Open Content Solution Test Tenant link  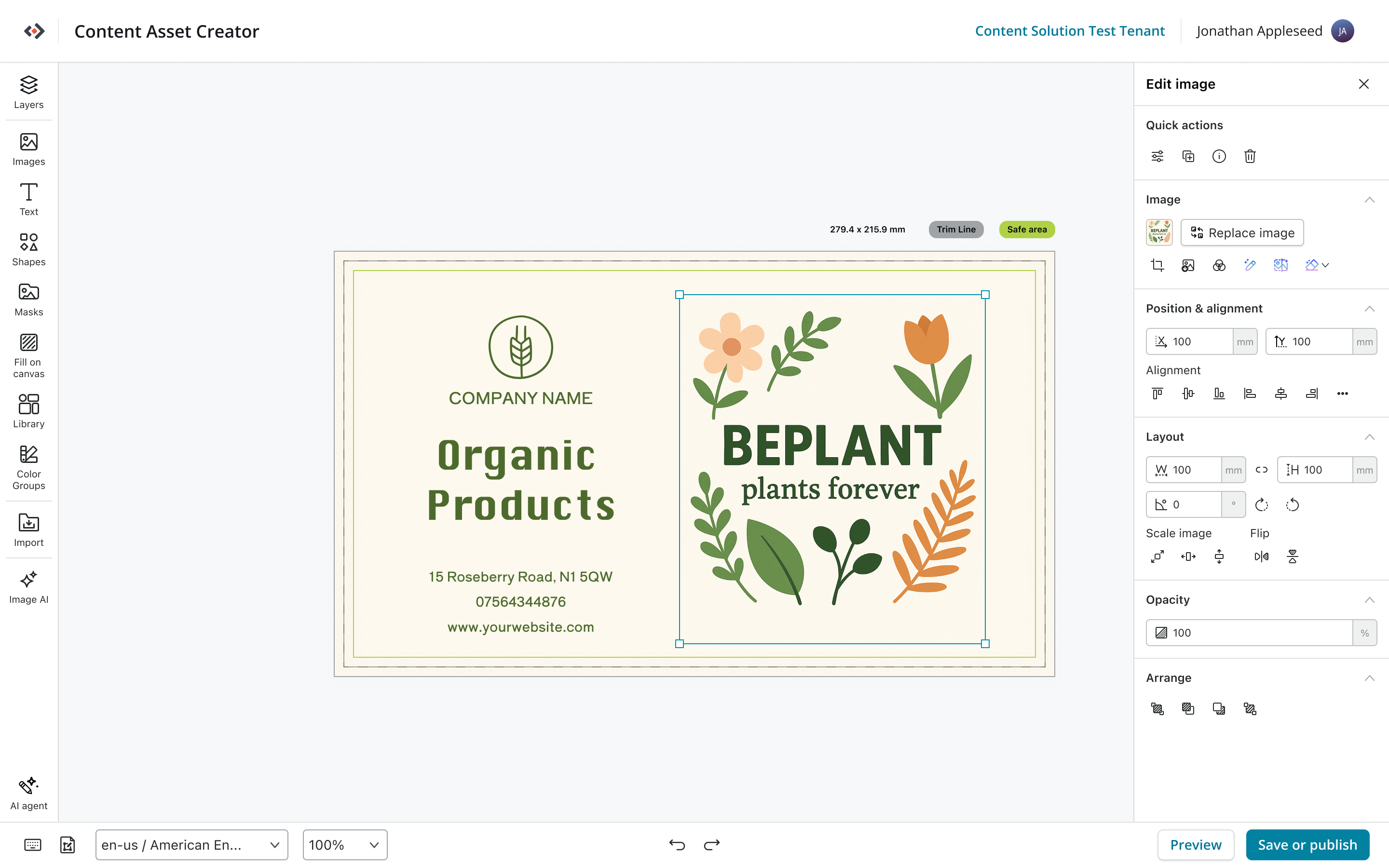tap(1070, 31)
